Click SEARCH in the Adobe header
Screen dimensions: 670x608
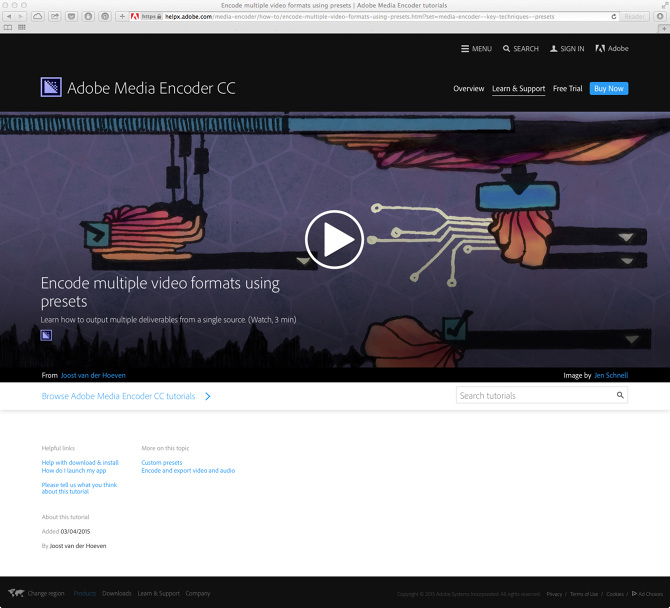point(521,49)
